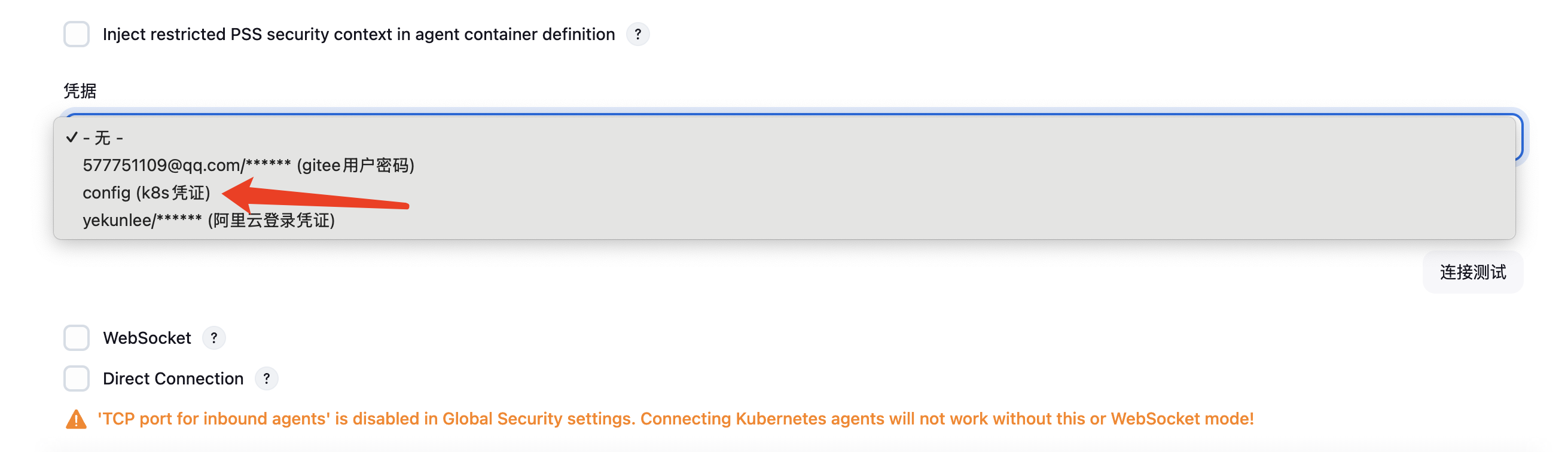The image size is (1568, 452).
Task: Toggle the WebSocket checkbox
Action: click(77, 338)
